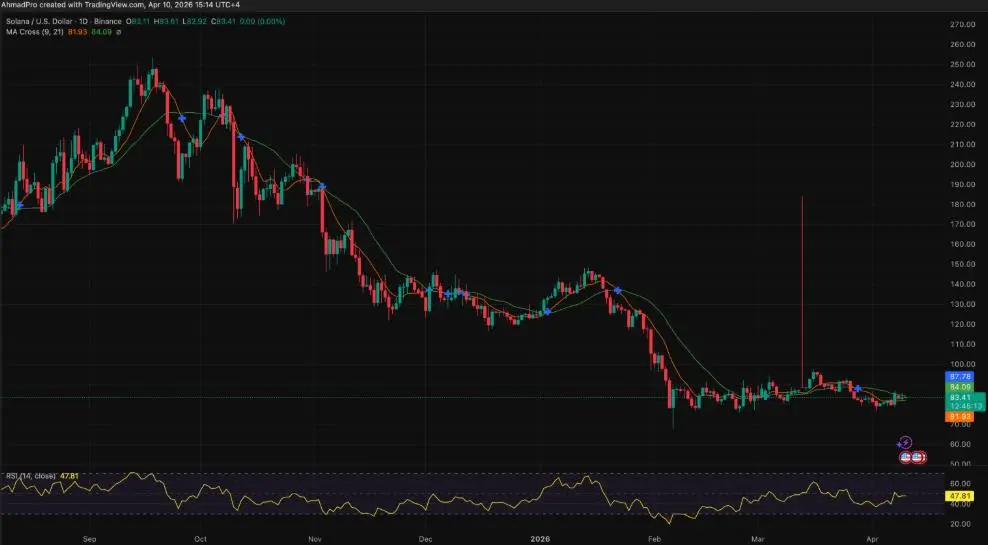
Task: Click the 250.00 price axis label
Action: click(x=962, y=64)
